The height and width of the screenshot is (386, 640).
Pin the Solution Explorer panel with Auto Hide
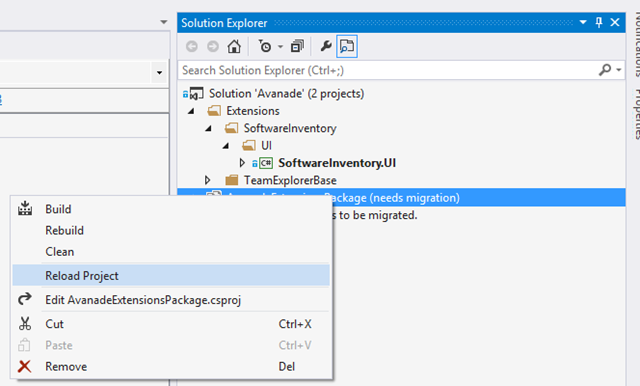[599, 22]
